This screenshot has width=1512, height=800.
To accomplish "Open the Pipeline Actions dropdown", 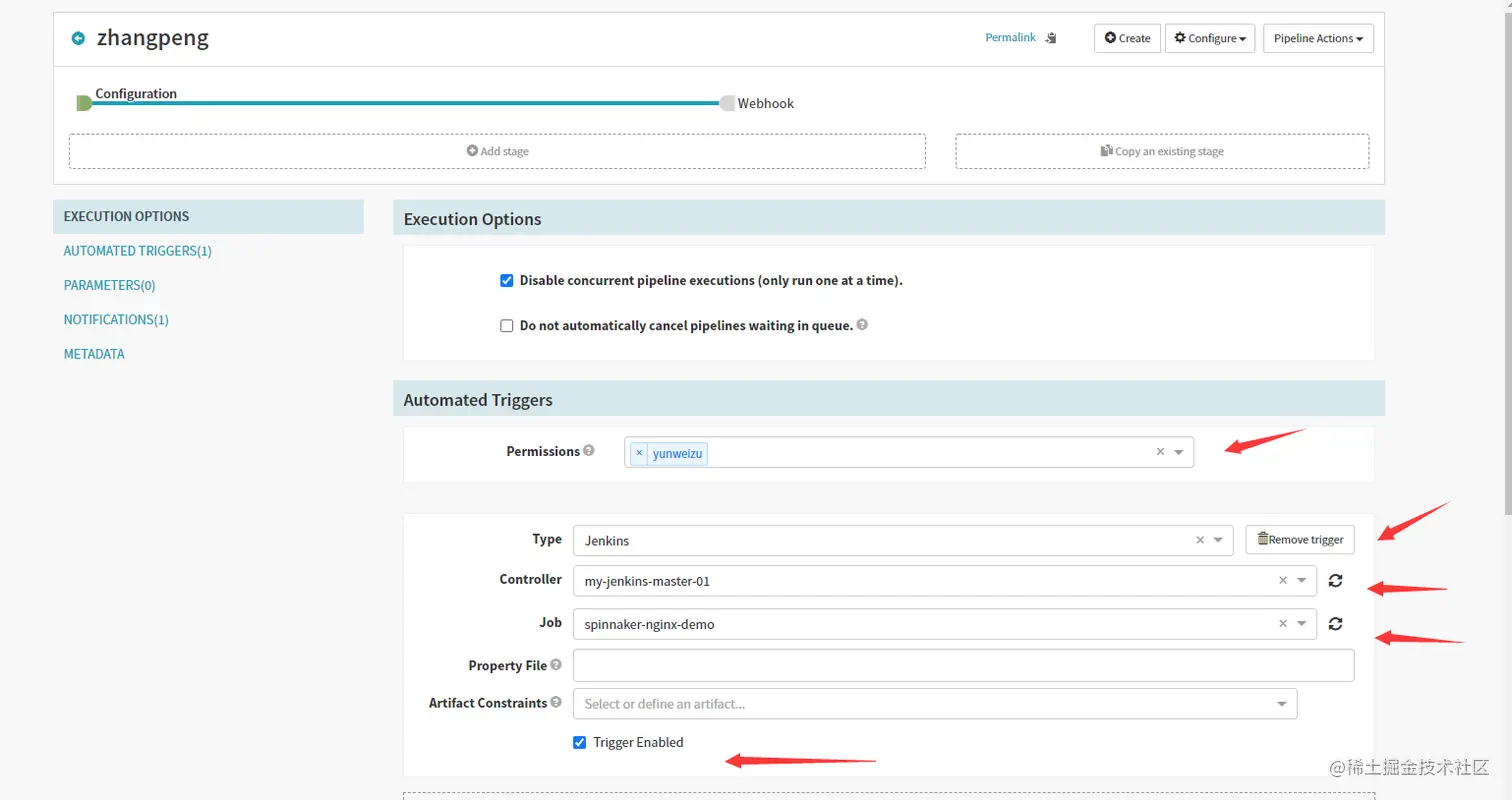I will [x=1319, y=38].
